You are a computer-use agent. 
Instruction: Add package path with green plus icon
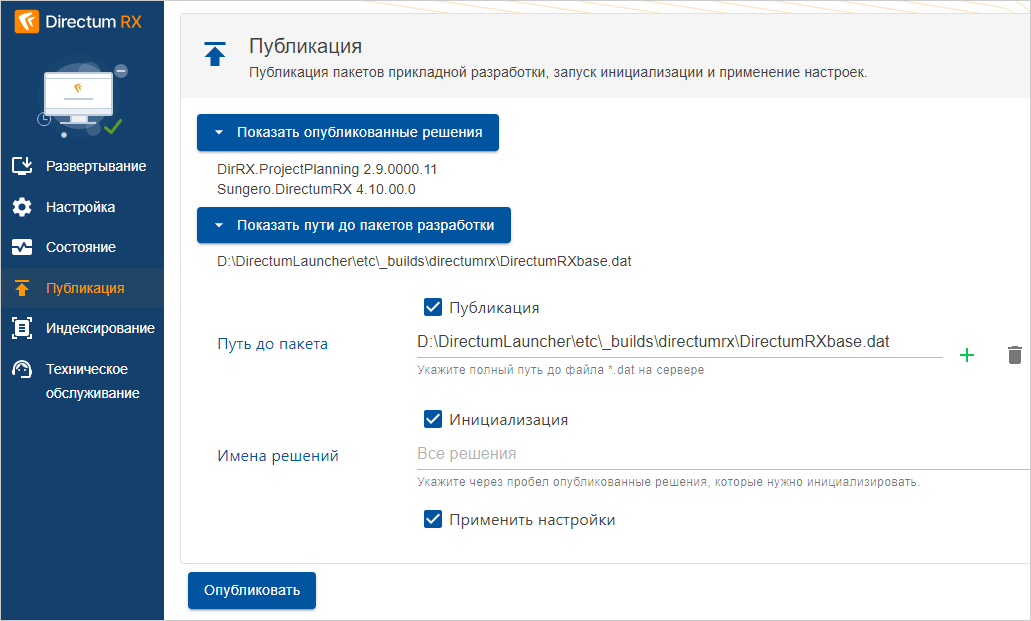pyautogui.click(x=967, y=355)
